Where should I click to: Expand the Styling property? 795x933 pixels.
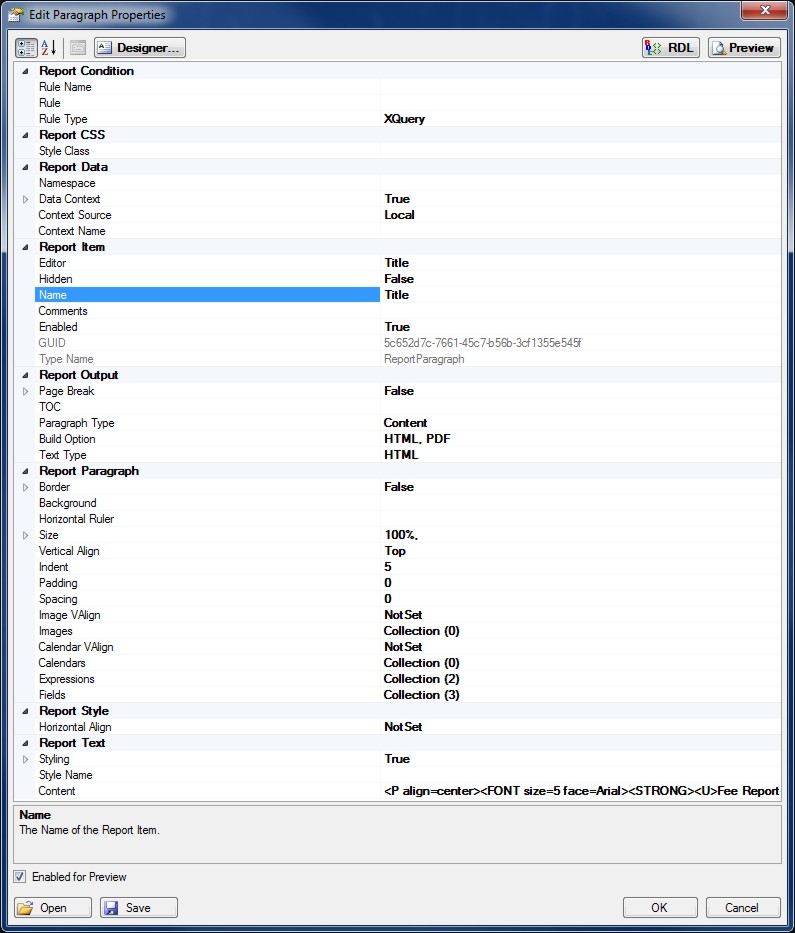click(x=25, y=759)
